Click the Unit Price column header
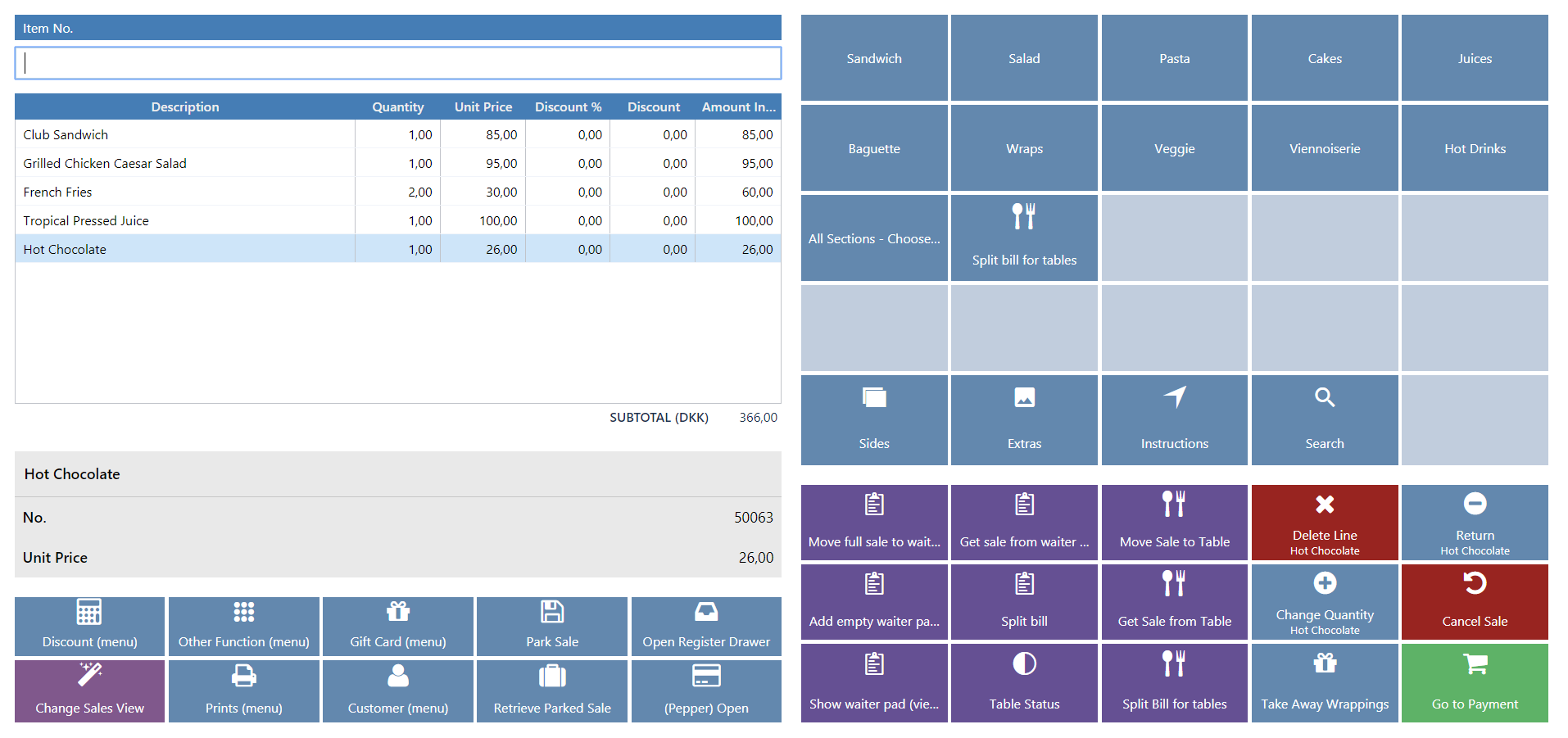The image size is (1568, 738). point(483,106)
